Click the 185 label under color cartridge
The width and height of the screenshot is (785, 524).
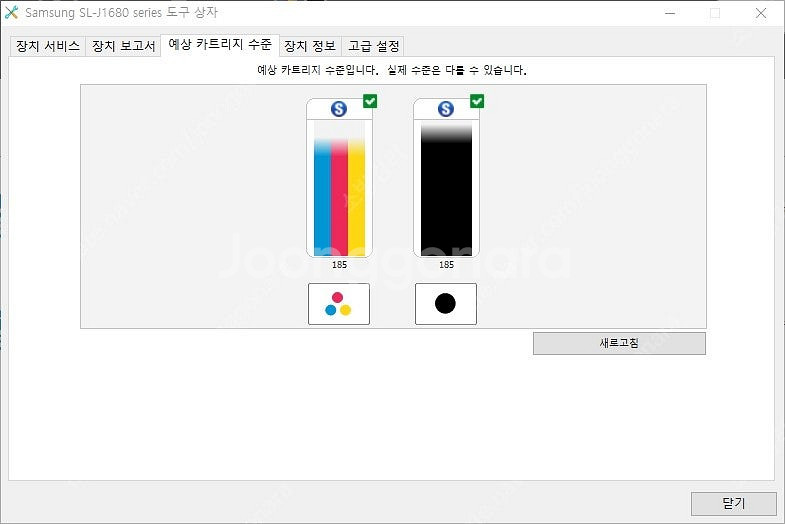(339, 265)
